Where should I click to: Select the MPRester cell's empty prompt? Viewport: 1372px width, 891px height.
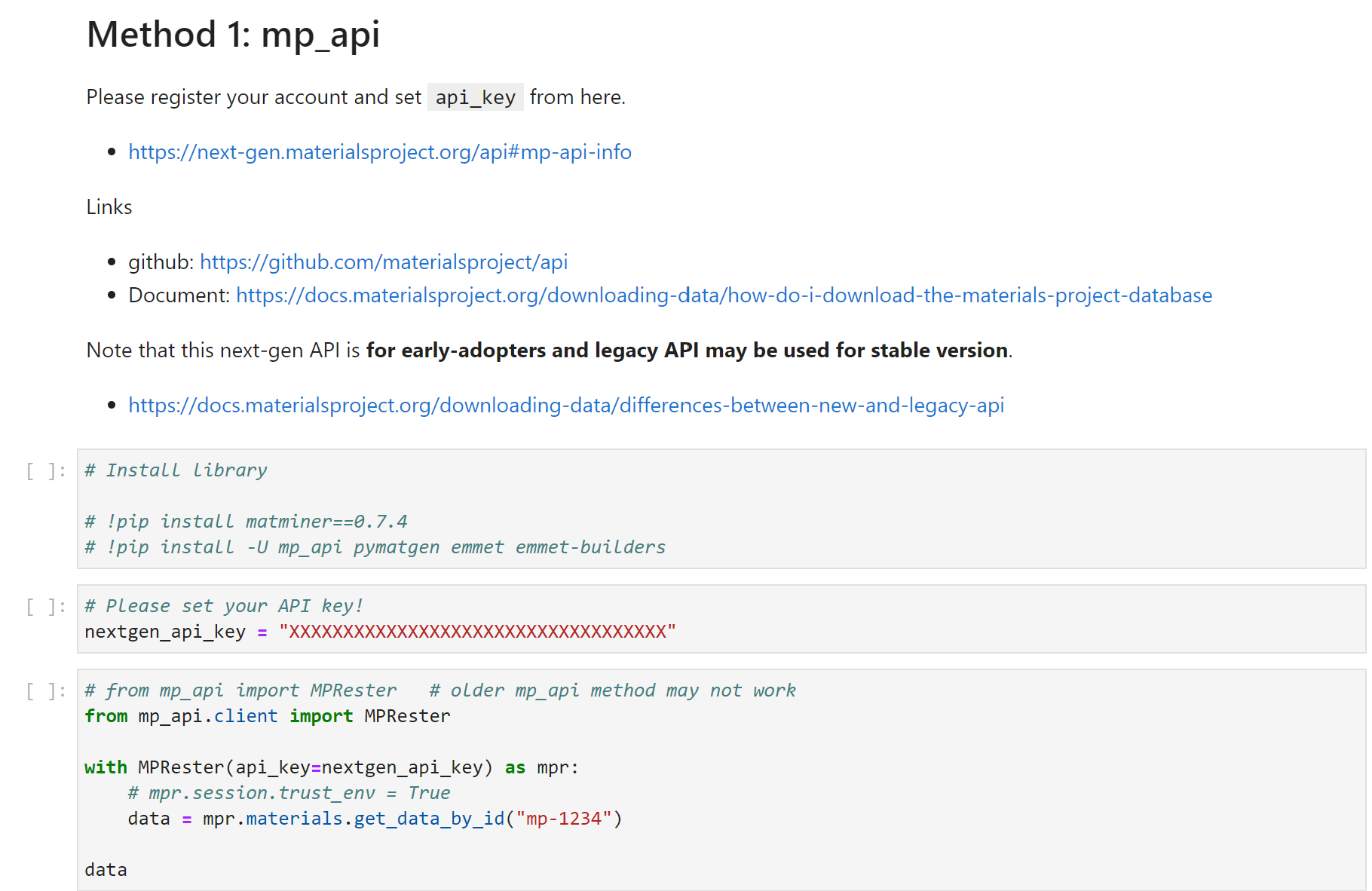[45, 691]
